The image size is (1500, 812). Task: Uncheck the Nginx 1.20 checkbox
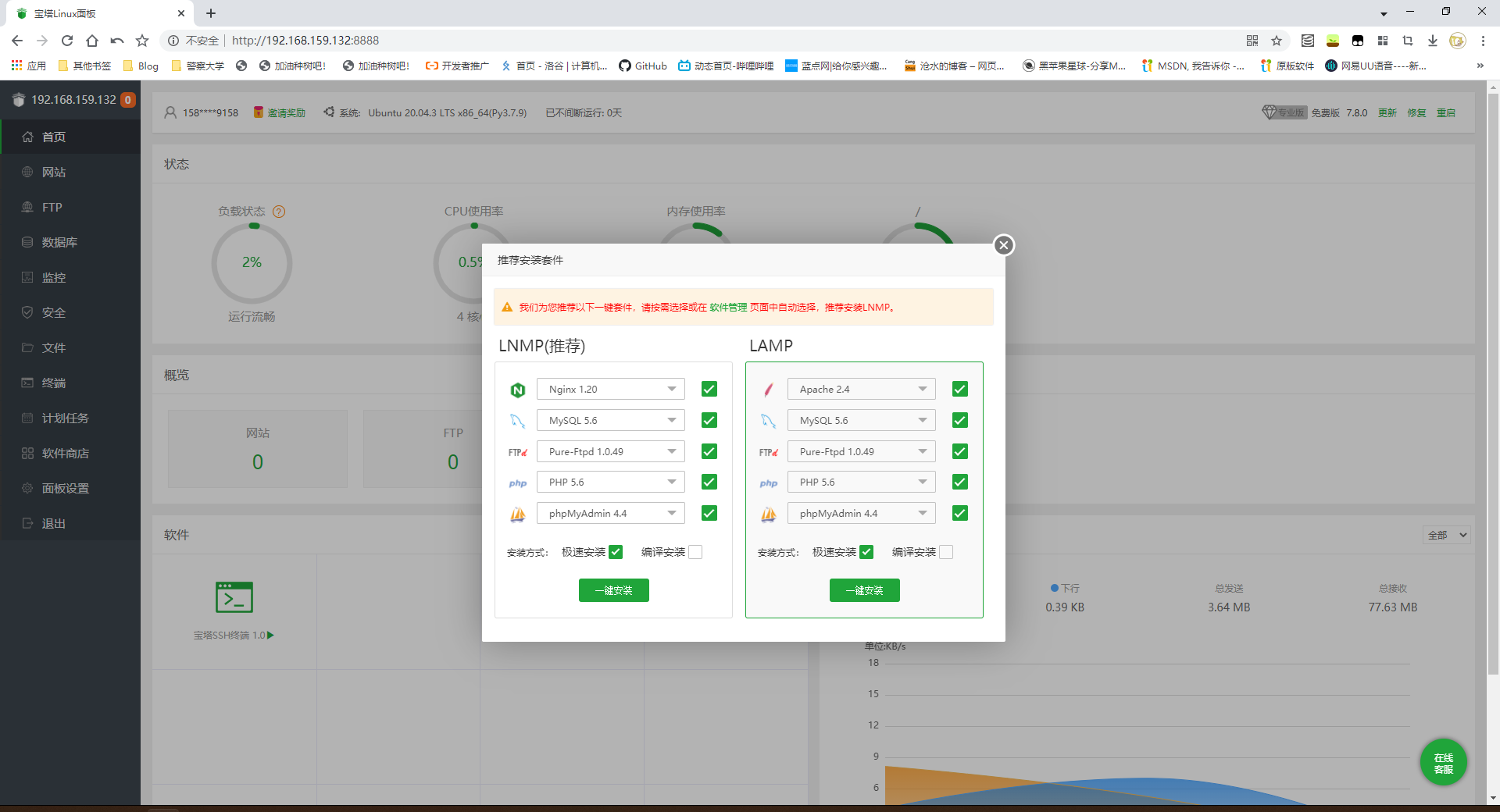709,389
